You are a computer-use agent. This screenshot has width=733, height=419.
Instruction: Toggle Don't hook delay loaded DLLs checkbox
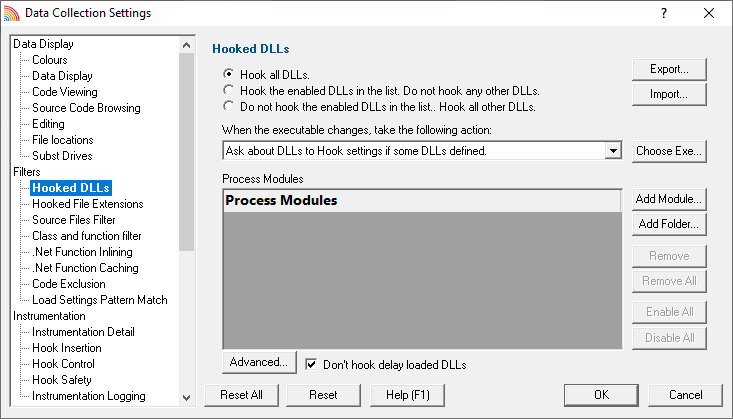(x=311, y=364)
